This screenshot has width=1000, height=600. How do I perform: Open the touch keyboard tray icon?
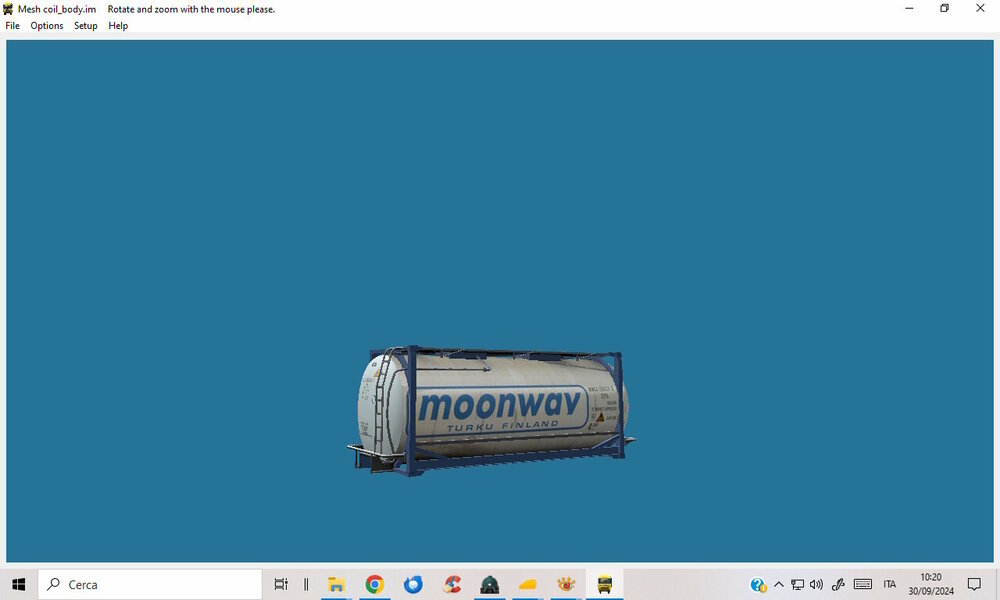[x=863, y=584]
